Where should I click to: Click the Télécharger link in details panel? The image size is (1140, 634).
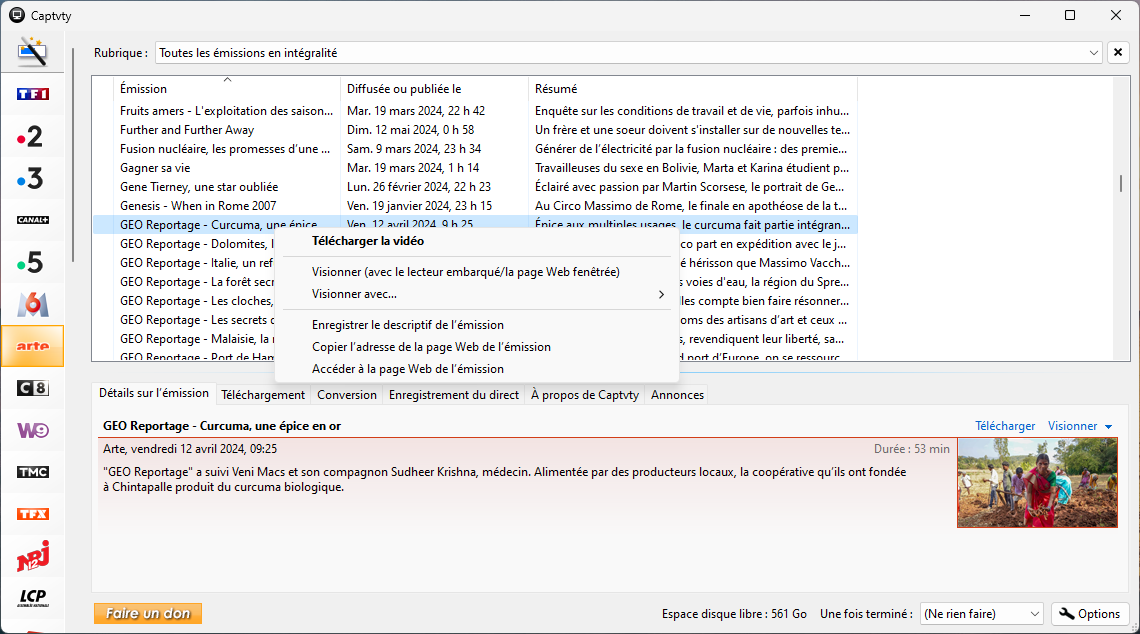[1005, 426]
